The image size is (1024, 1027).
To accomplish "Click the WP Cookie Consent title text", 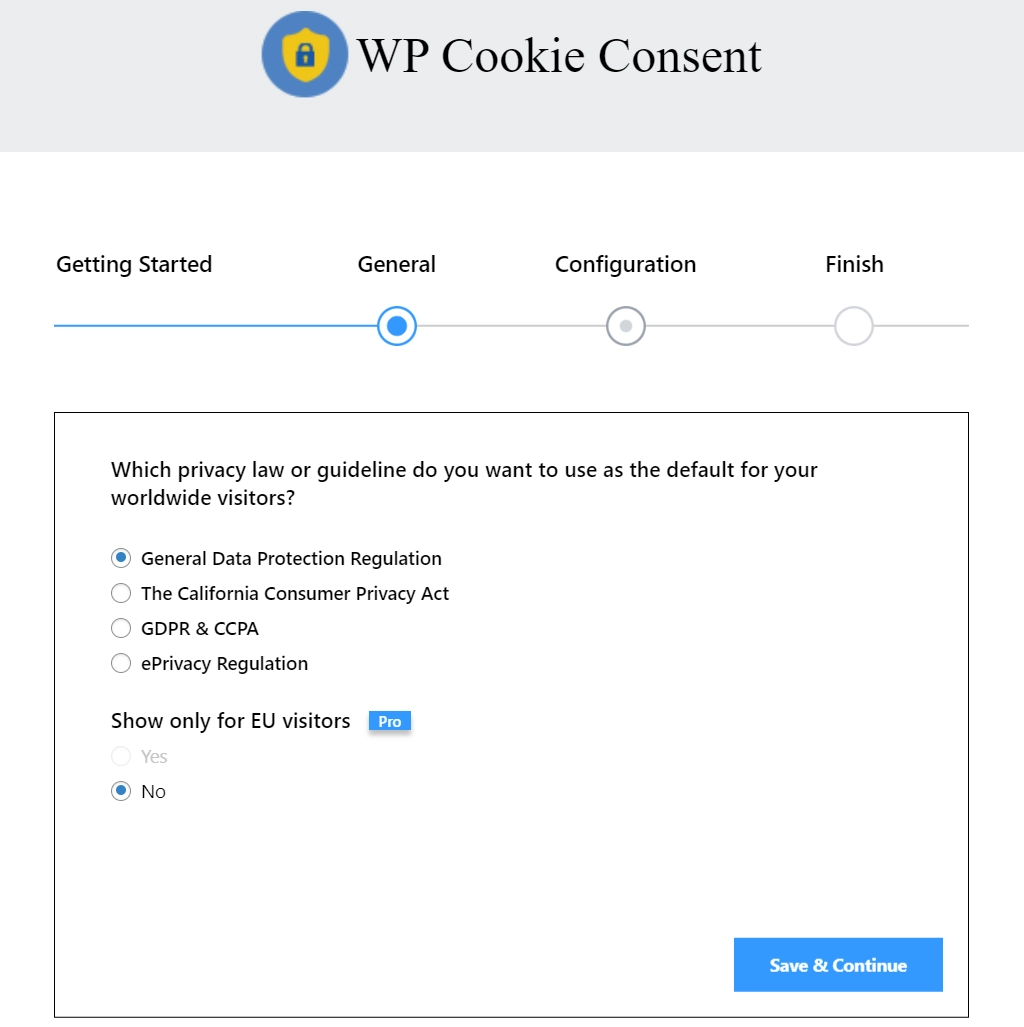I will tap(560, 57).
